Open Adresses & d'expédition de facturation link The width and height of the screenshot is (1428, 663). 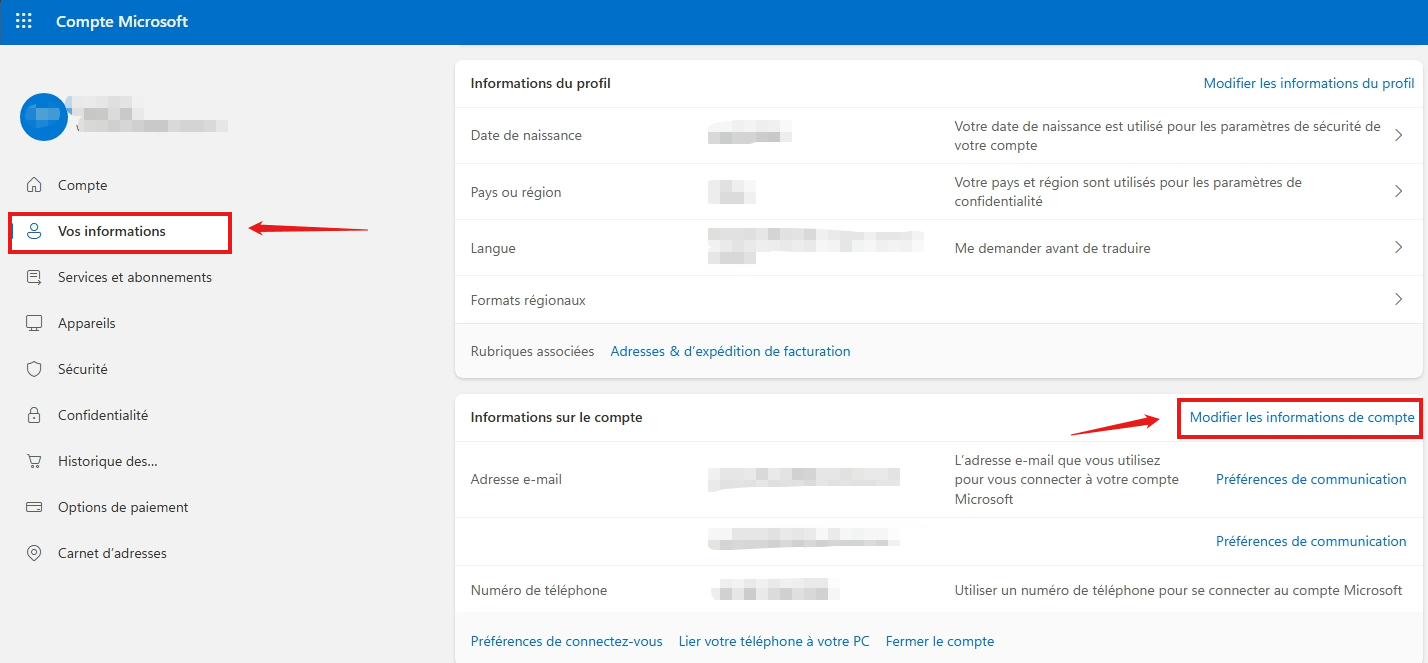click(730, 351)
